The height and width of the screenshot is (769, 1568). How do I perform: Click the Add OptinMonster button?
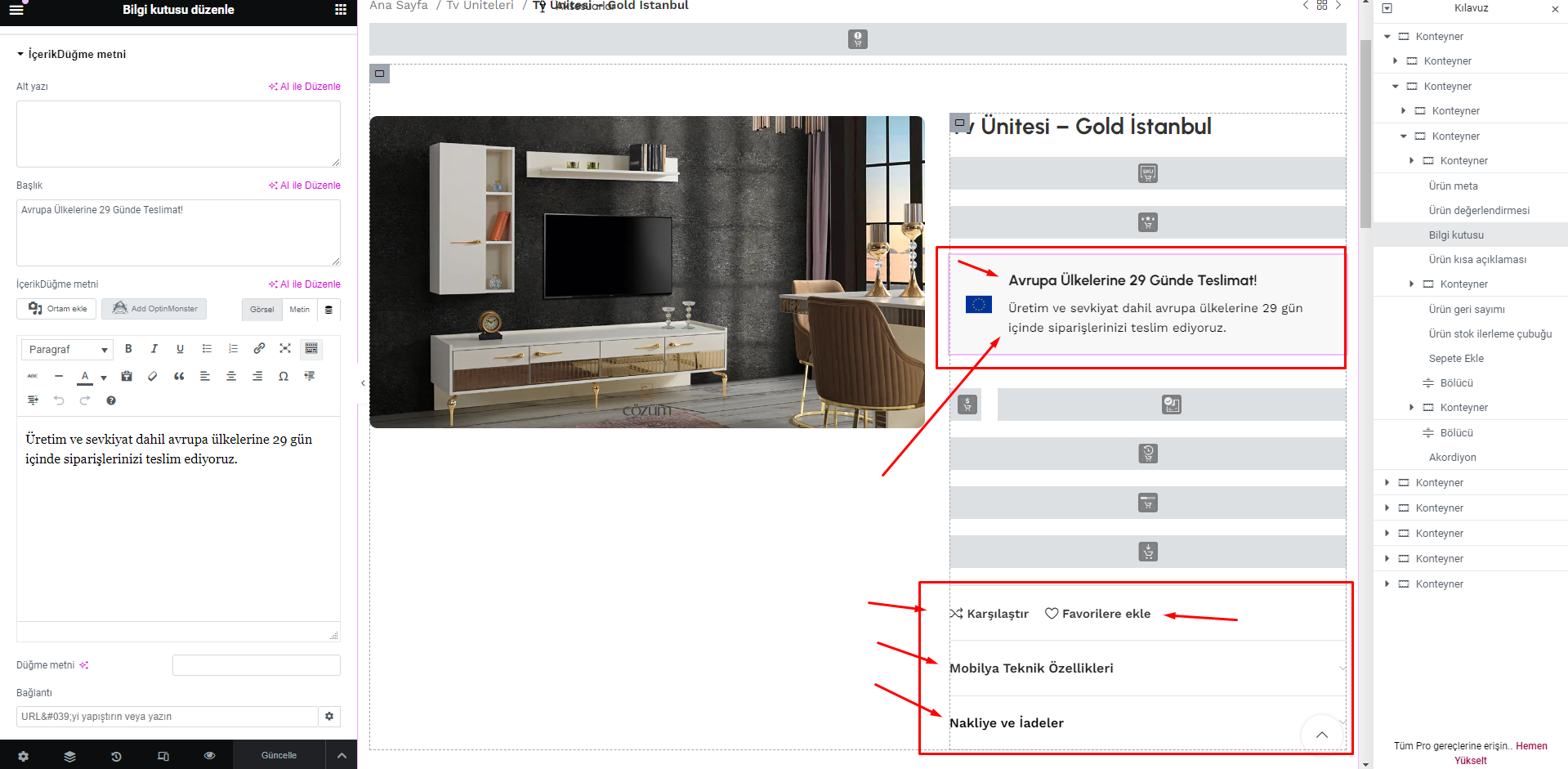154,309
